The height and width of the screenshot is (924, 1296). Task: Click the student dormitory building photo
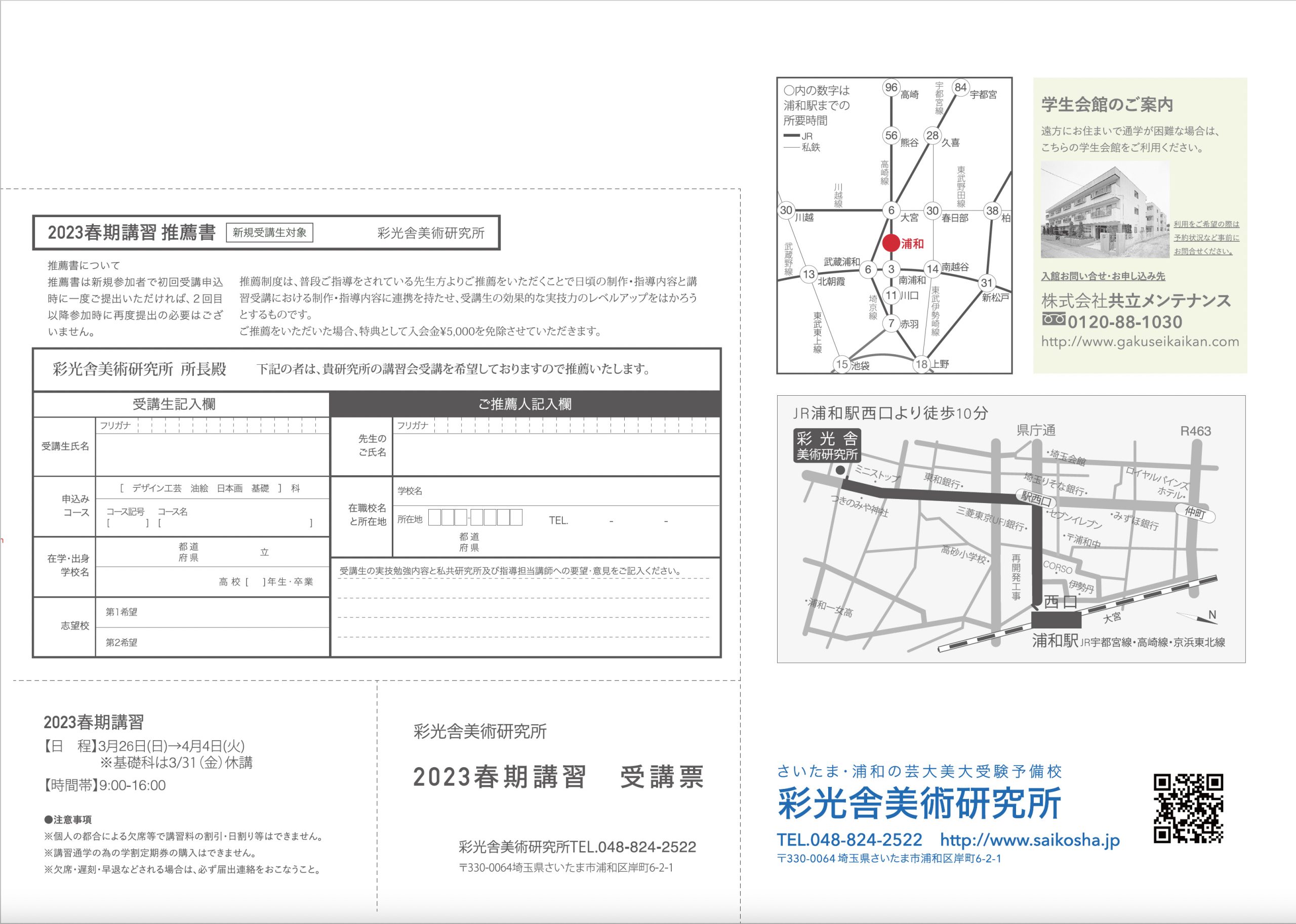tap(1105, 210)
